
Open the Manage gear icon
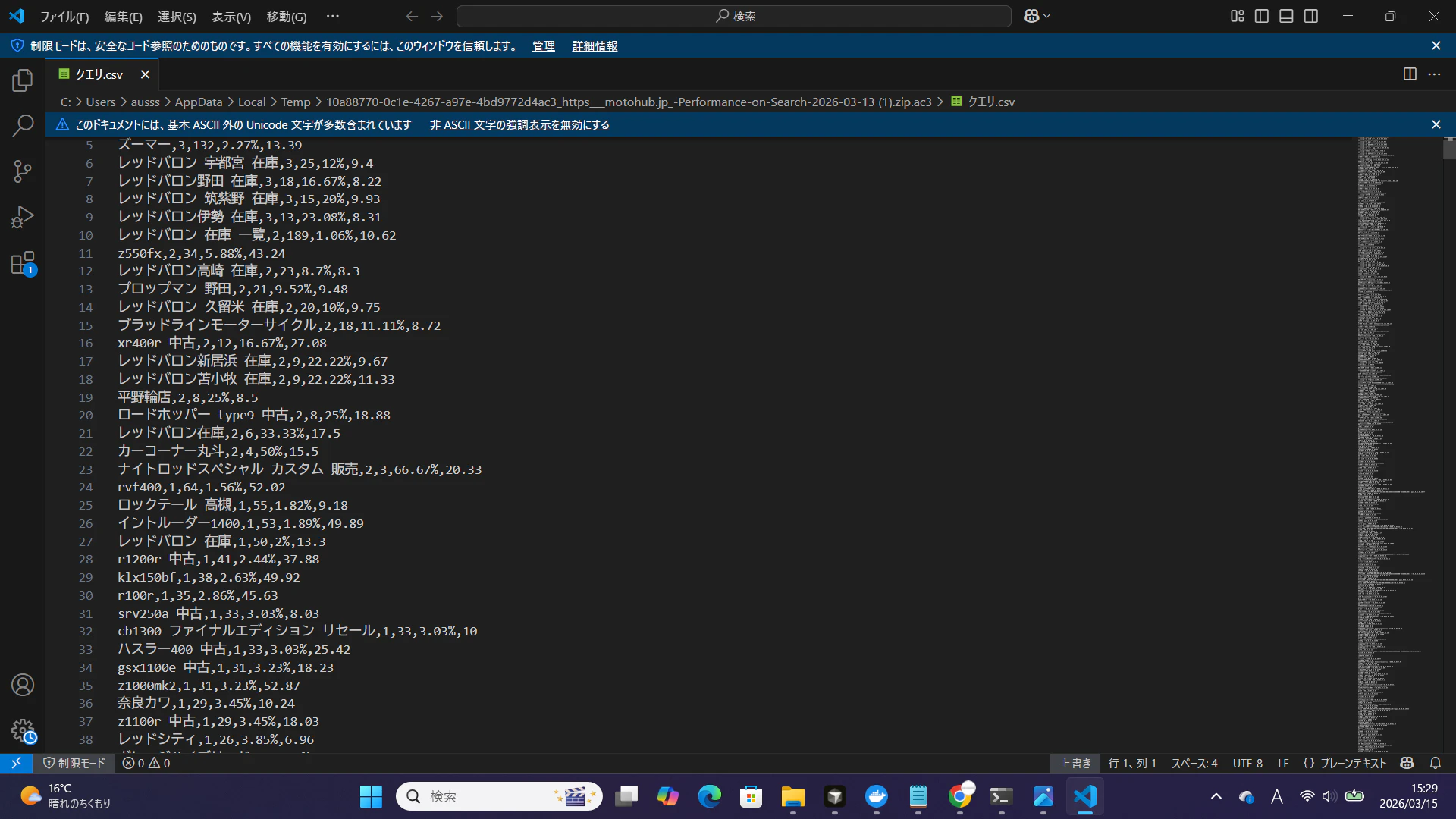(x=23, y=730)
